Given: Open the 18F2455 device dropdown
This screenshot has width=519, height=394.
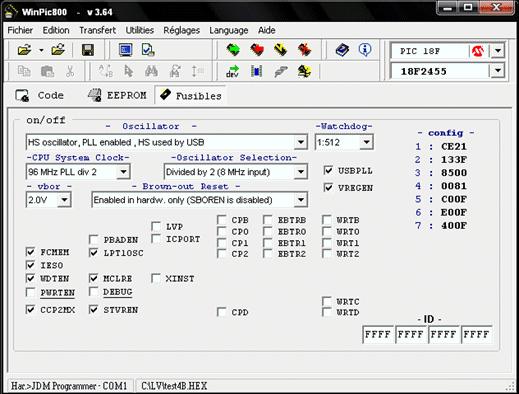Looking at the screenshot, I should [x=498, y=71].
